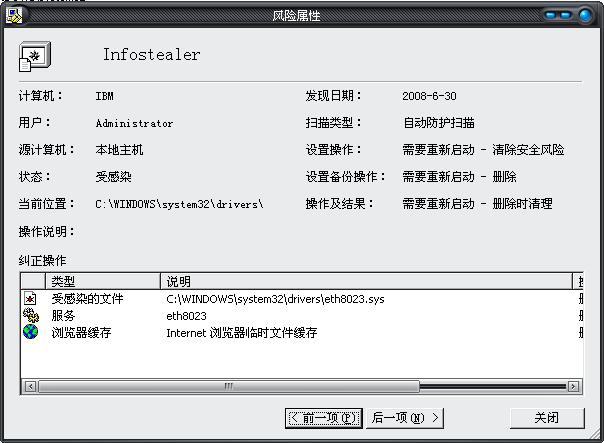Screen dimensions: 604x443
Task: Click the 纠正操作 section label
Action: coord(42,261)
